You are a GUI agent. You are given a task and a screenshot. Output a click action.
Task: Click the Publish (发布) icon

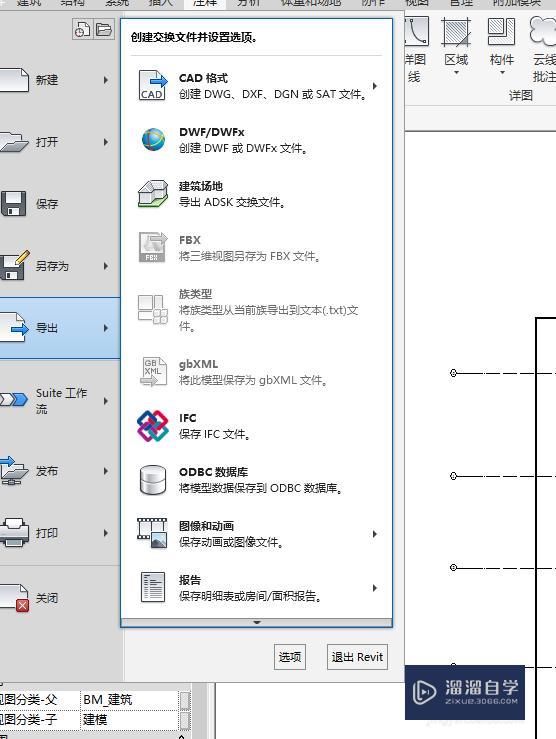14,470
